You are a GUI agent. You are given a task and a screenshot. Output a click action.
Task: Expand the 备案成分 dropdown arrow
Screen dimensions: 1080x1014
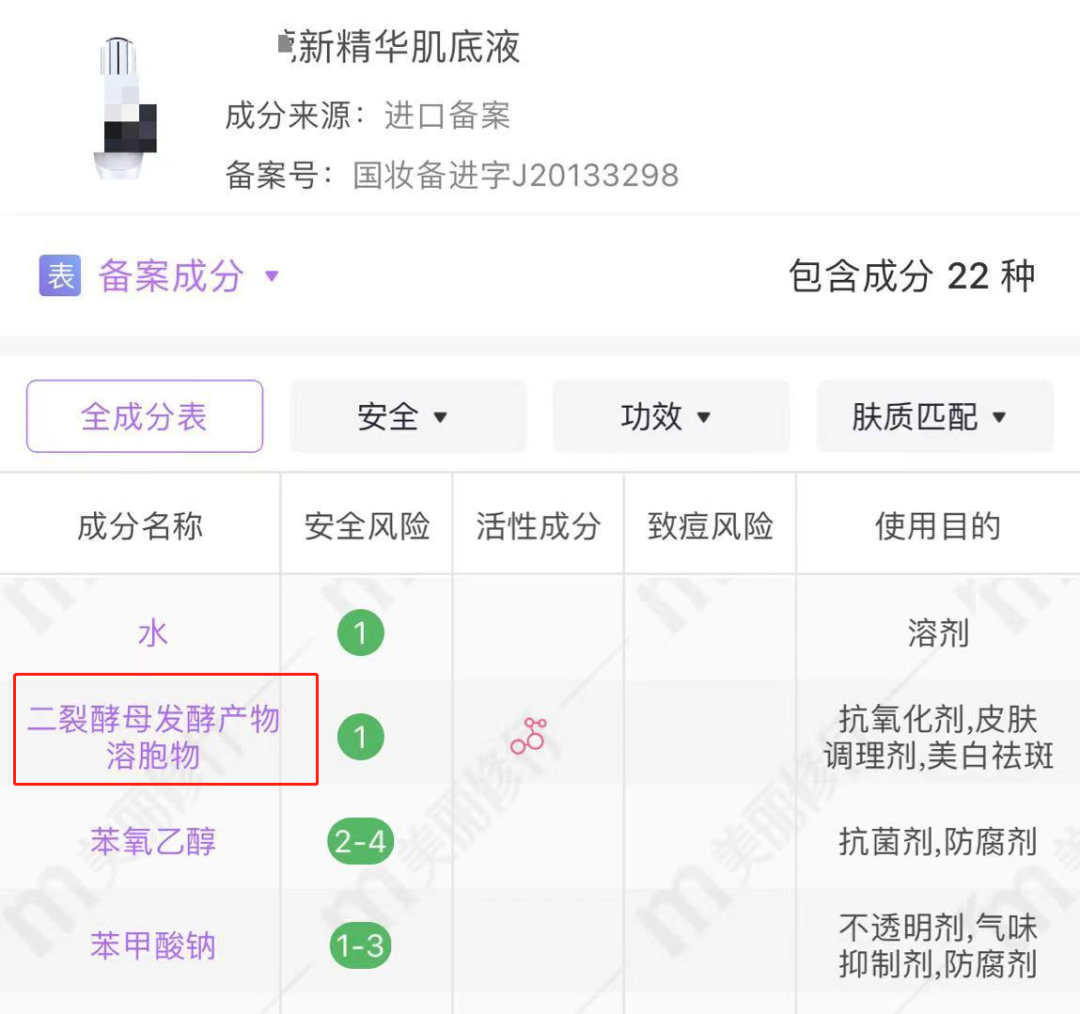click(272, 276)
